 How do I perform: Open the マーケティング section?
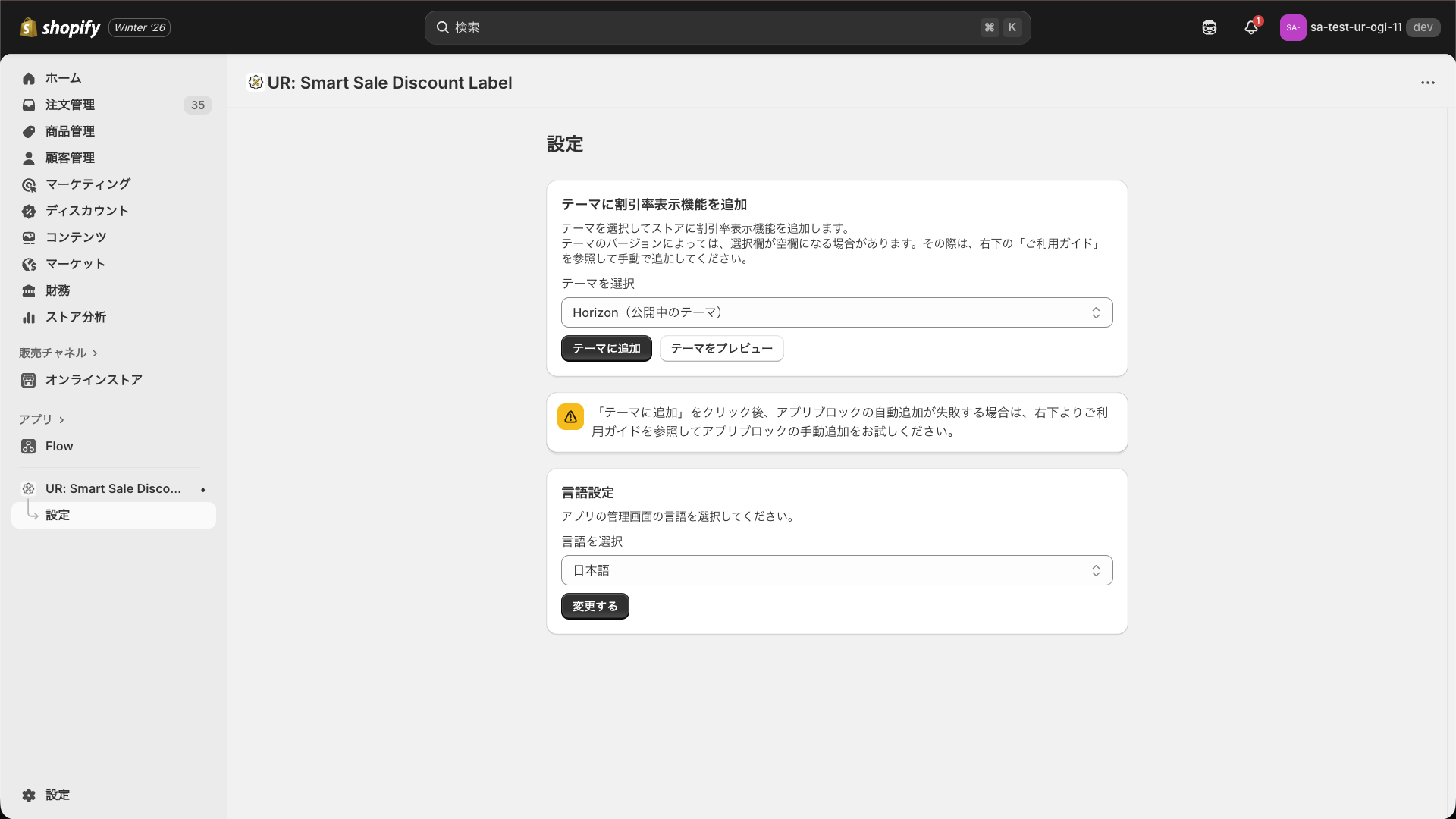[x=86, y=184]
